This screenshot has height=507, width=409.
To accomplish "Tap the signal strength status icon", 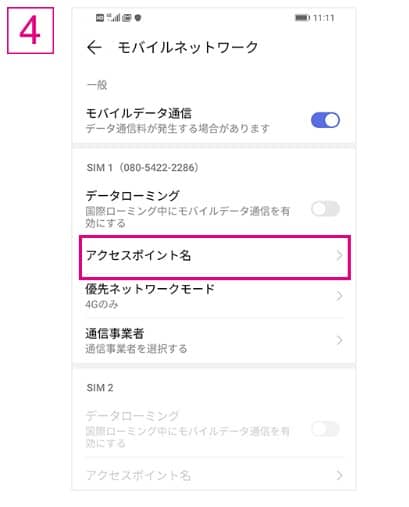I will pyautogui.click(x=113, y=17).
